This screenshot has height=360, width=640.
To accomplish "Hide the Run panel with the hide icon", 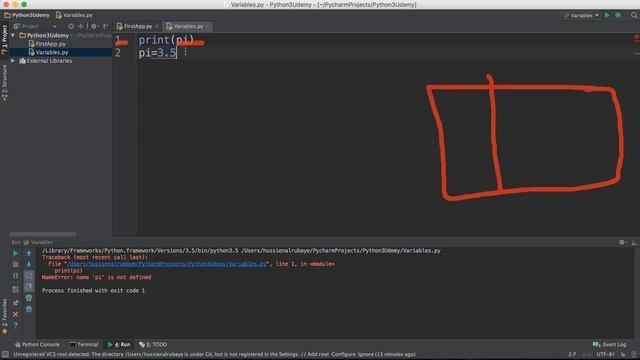I will (634, 242).
